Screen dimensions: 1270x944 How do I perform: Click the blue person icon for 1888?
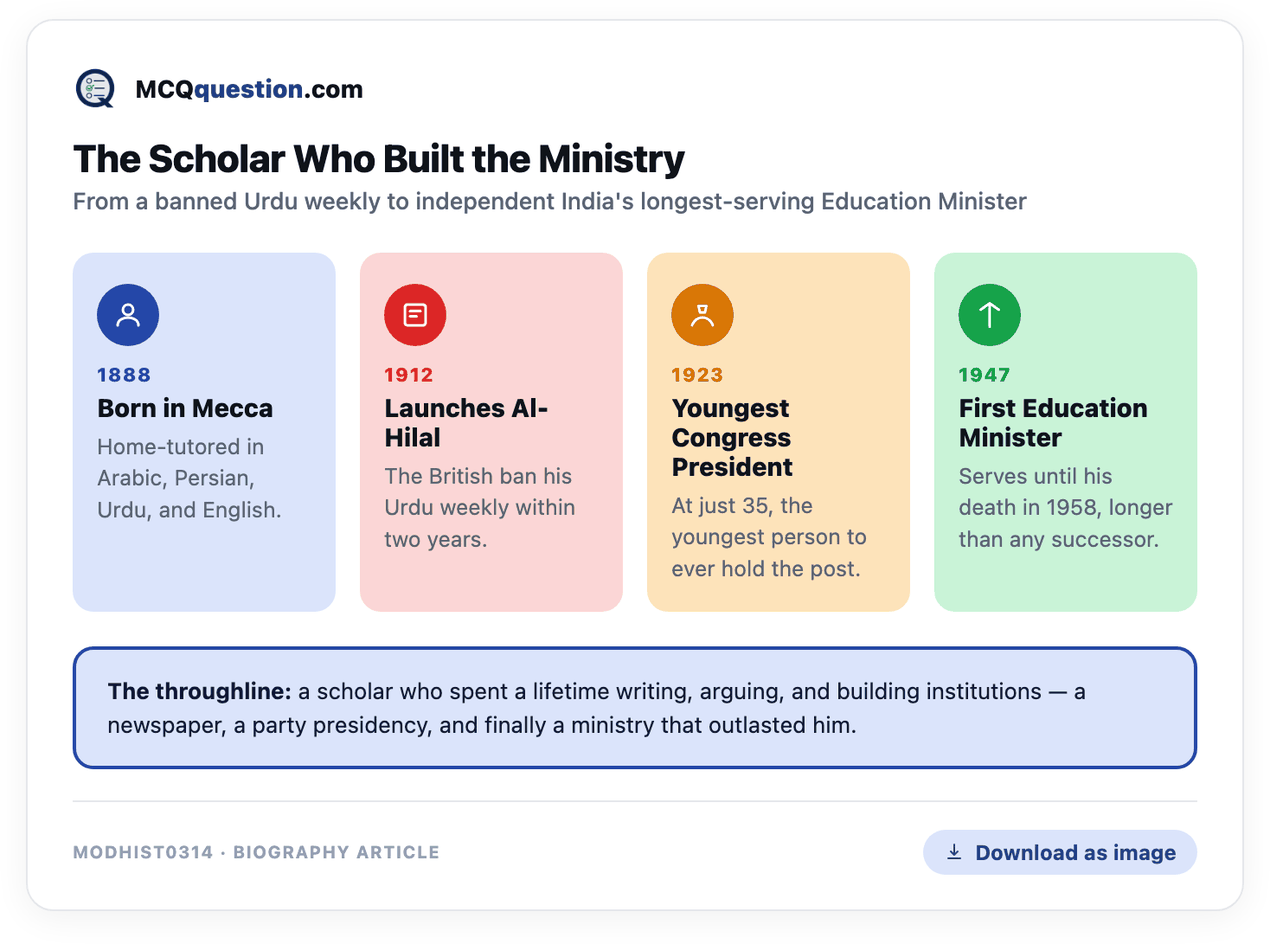(x=128, y=315)
